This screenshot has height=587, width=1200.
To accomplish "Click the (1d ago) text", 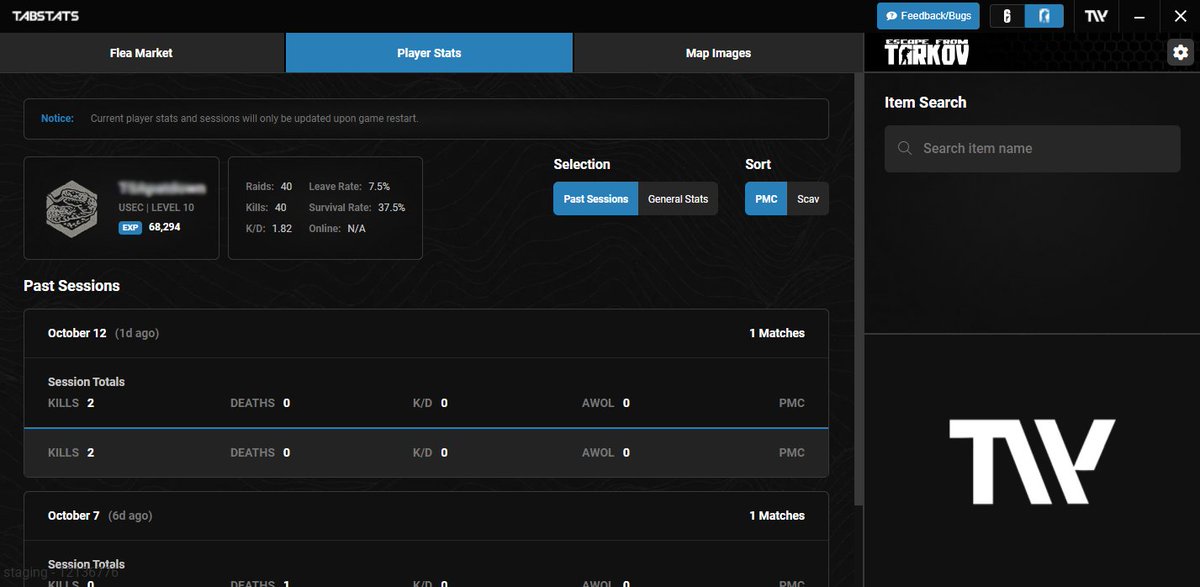I will [x=137, y=333].
